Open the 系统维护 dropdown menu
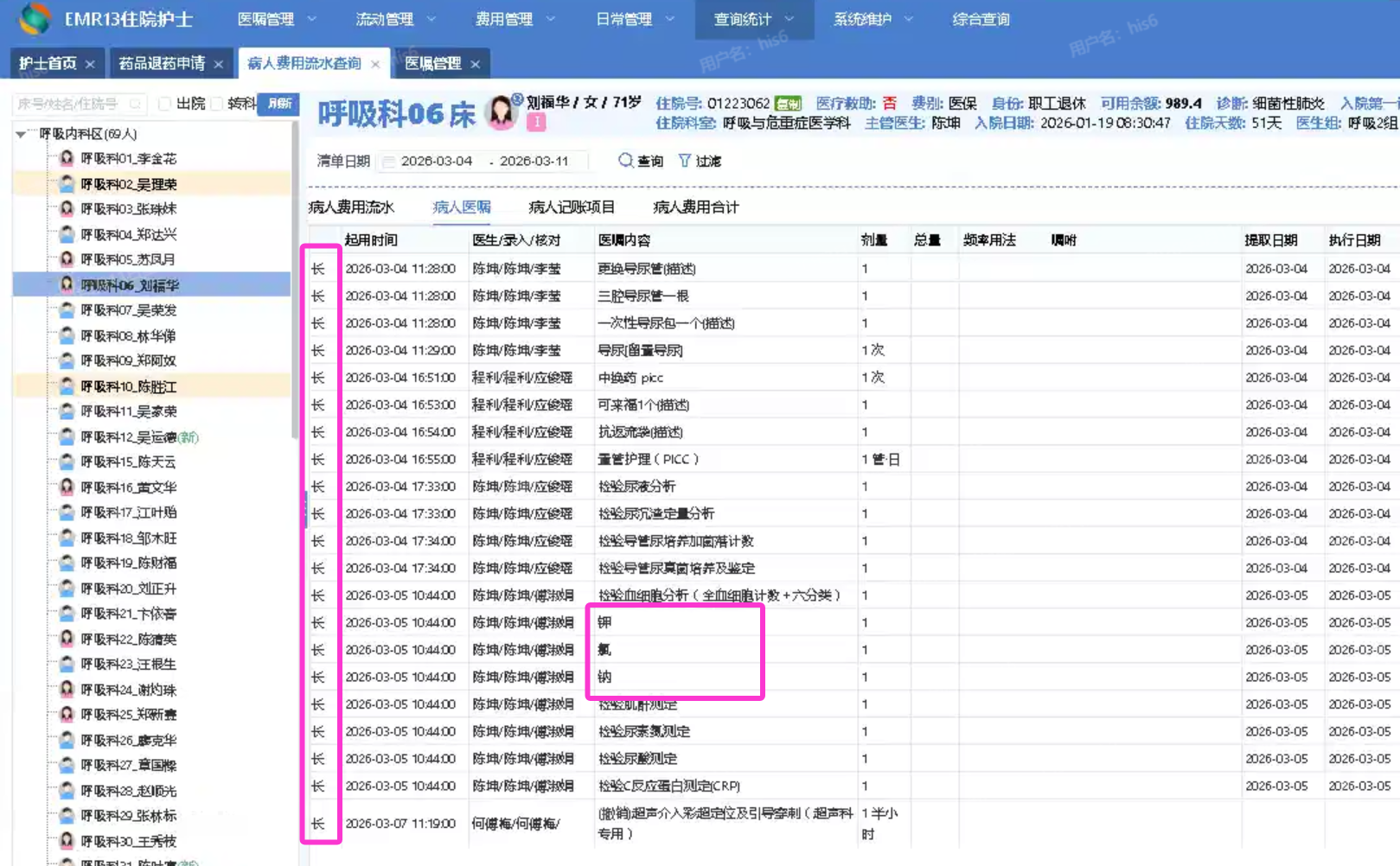 click(873, 19)
